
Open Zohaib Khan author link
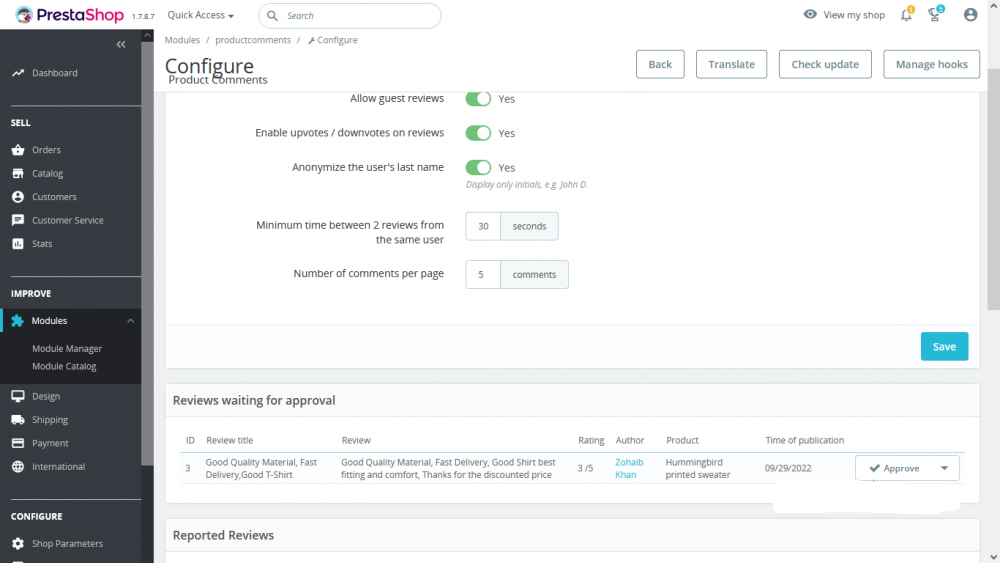tap(629, 468)
